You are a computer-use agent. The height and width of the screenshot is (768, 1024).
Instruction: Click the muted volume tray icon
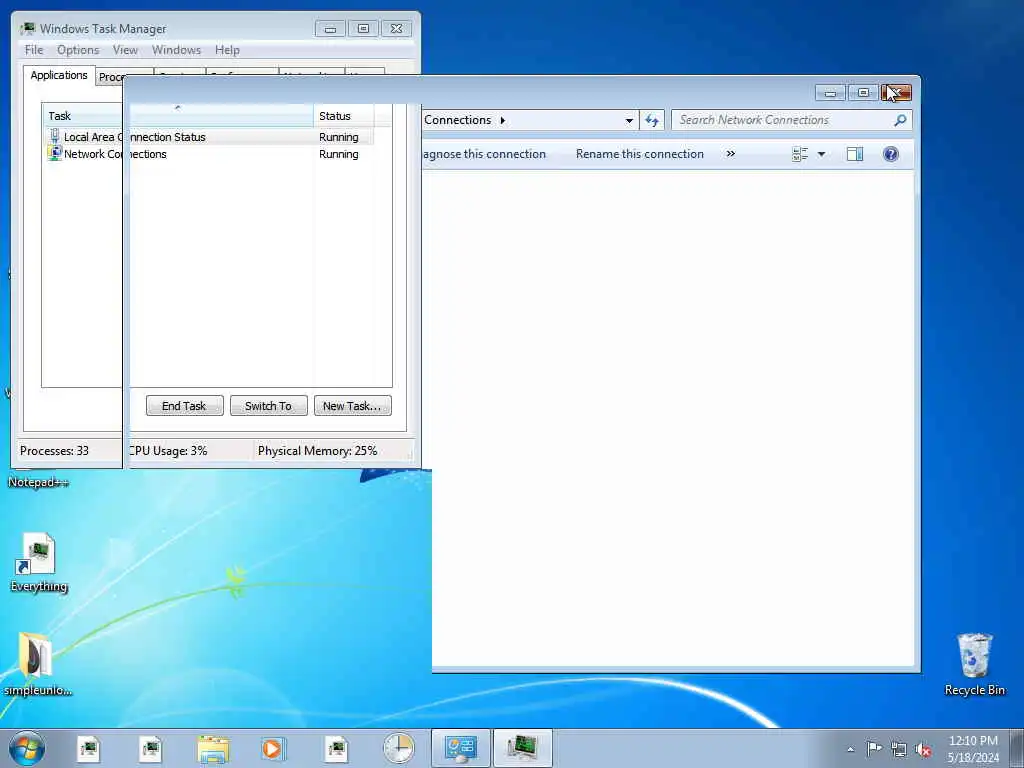point(923,749)
